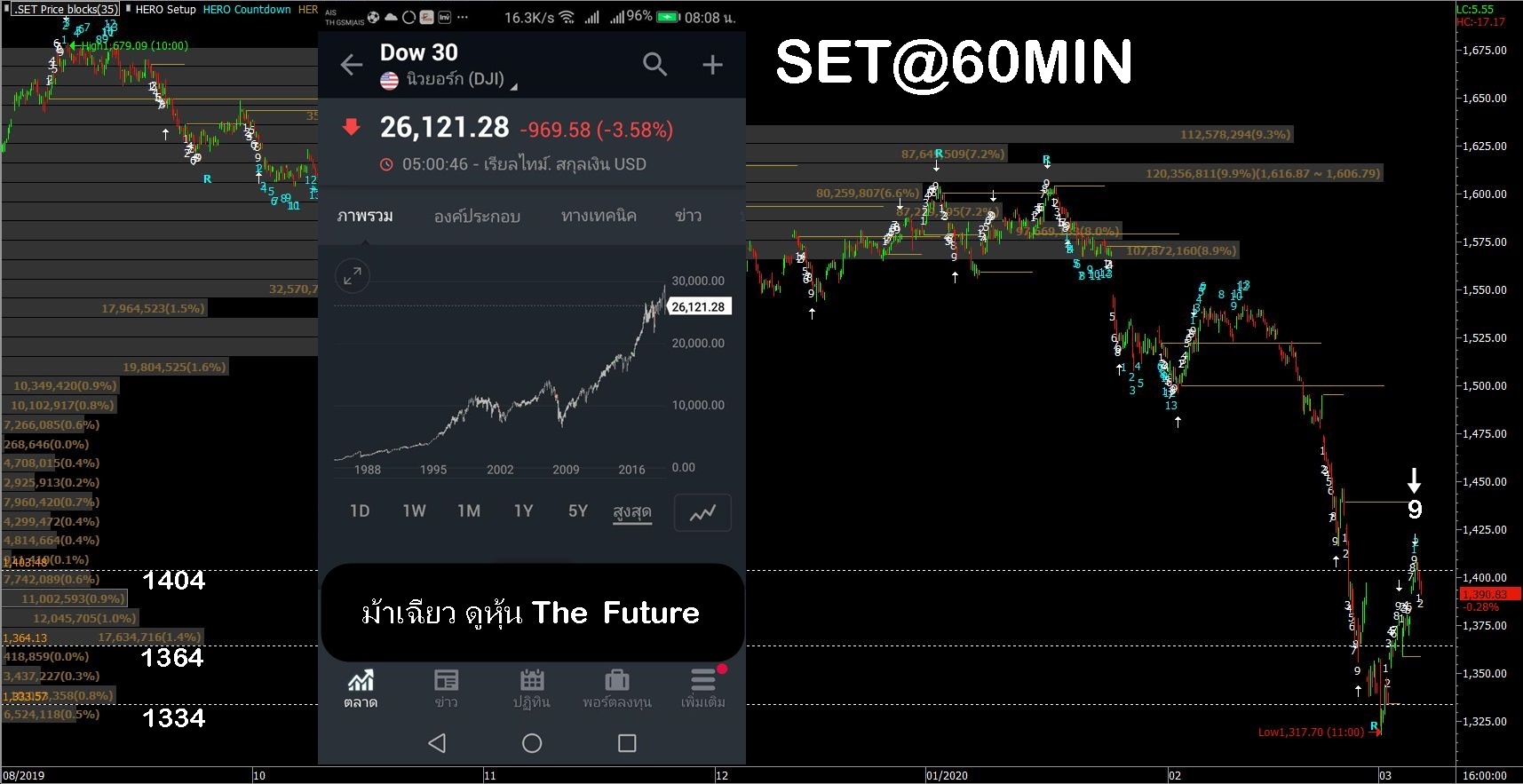1523x784 pixels.
Task: Tap the back arrow beside Dow 30
Action: pos(352,65)
